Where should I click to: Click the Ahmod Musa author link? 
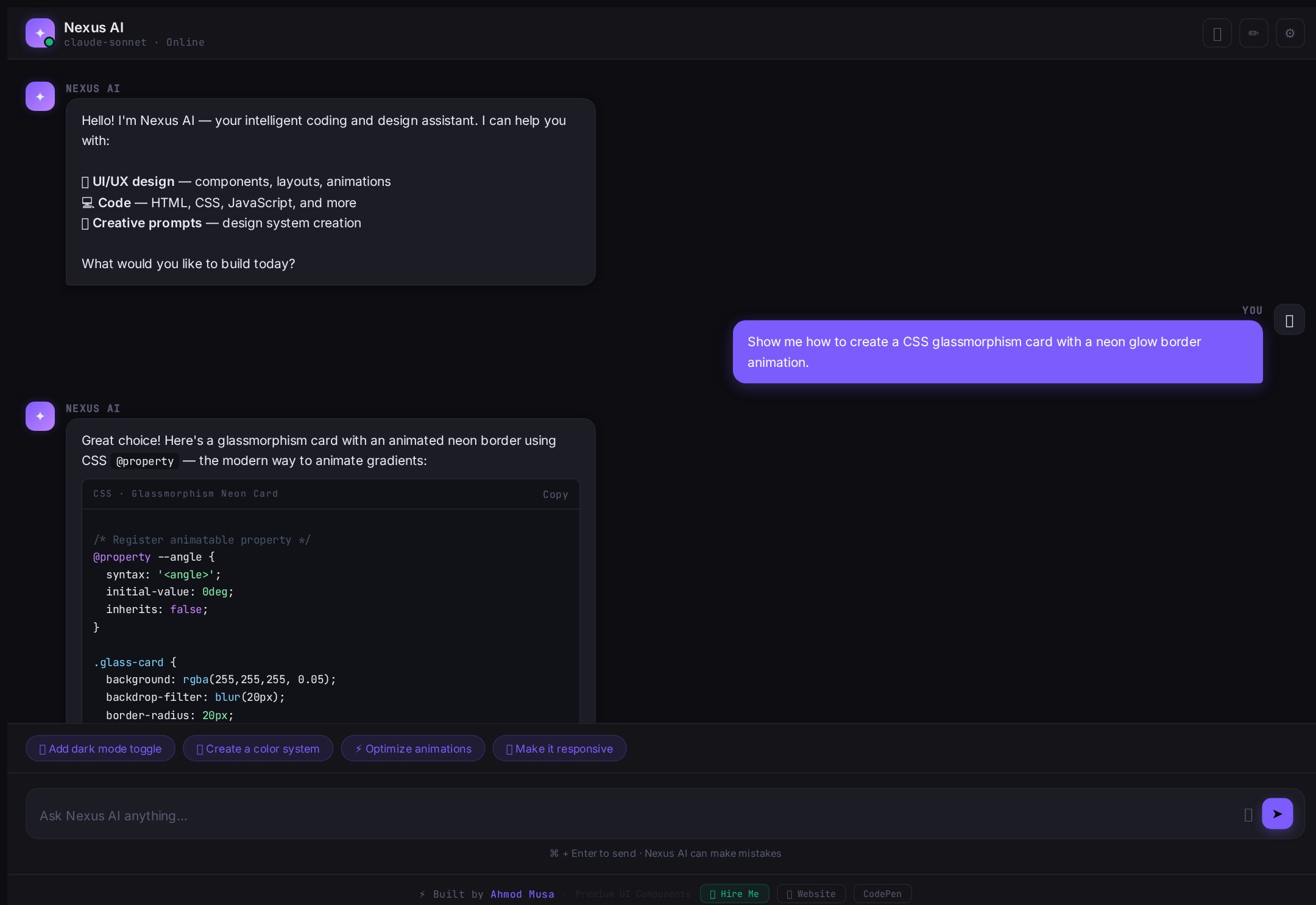coord(522,894)
